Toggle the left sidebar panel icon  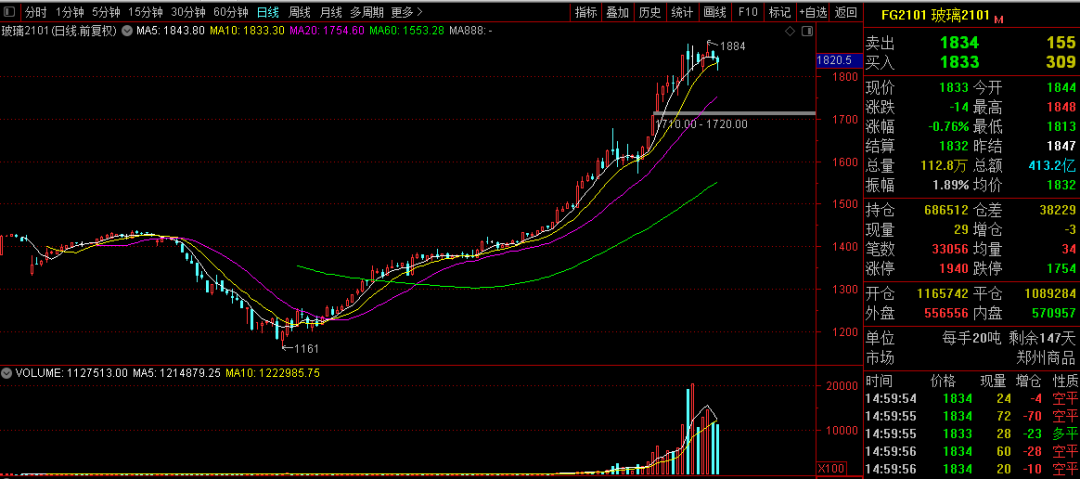pyautogui.click(x=10, y=12)
